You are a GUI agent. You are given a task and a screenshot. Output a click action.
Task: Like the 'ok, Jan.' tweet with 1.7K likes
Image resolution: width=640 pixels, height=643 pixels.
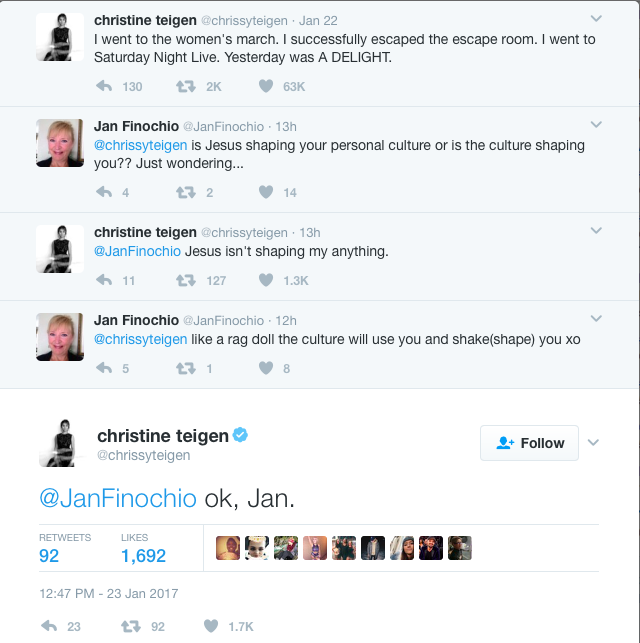pos(211,626)
